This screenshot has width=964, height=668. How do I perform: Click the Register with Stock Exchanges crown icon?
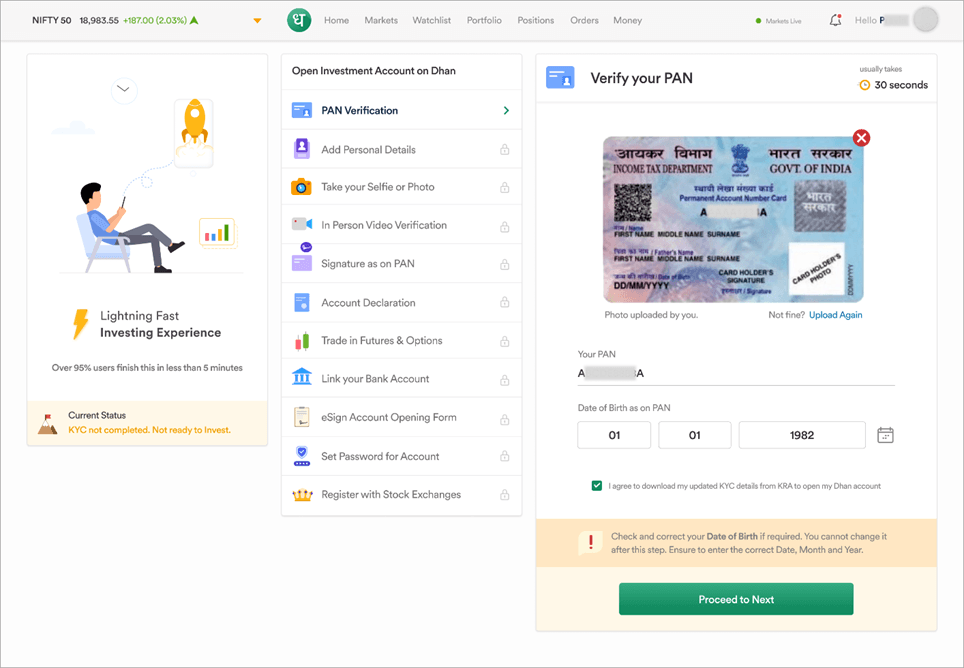click(301, 494)
